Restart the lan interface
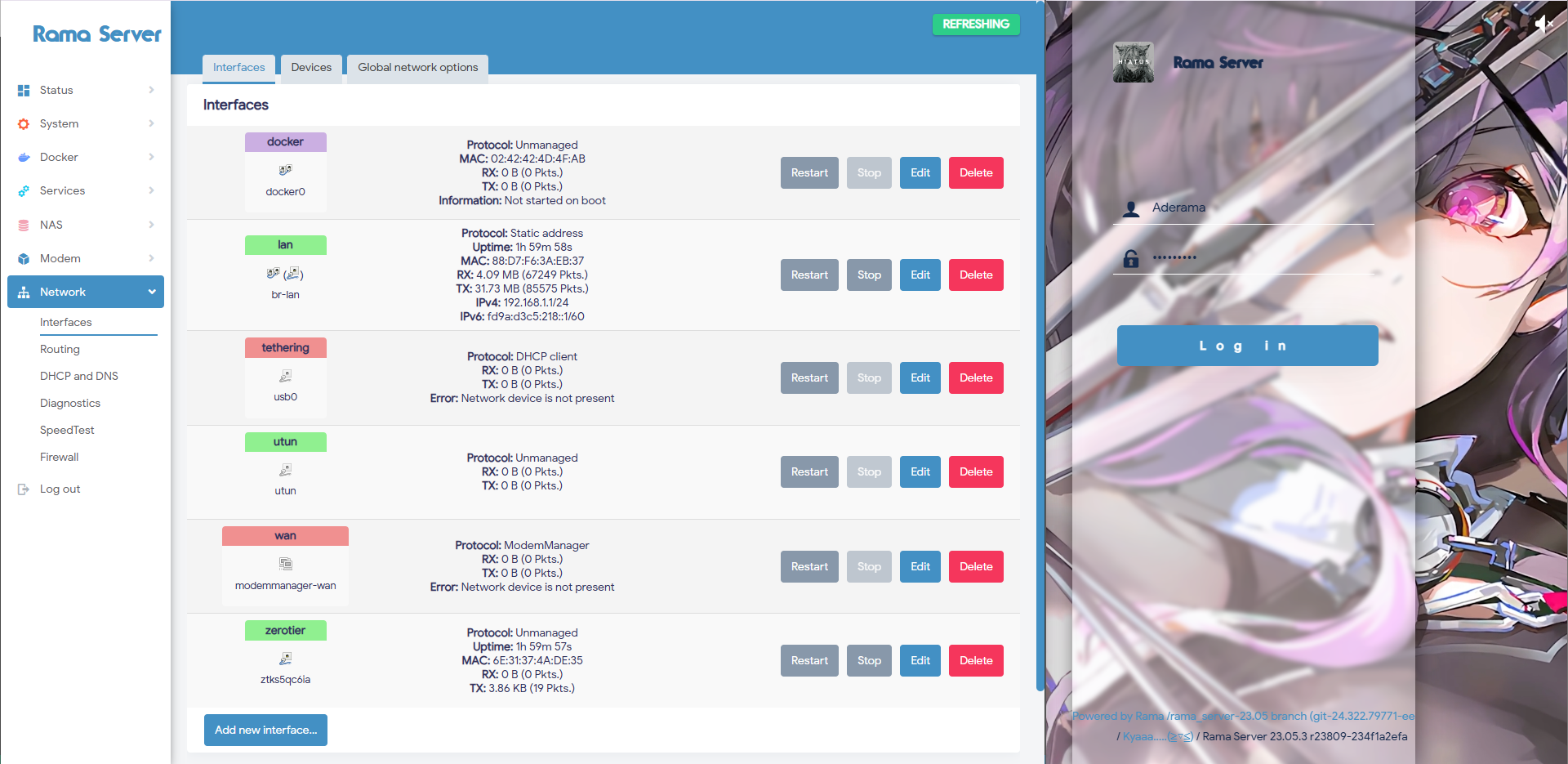The width and height of the screenshot is (1568, 764). tap(809, 275)
